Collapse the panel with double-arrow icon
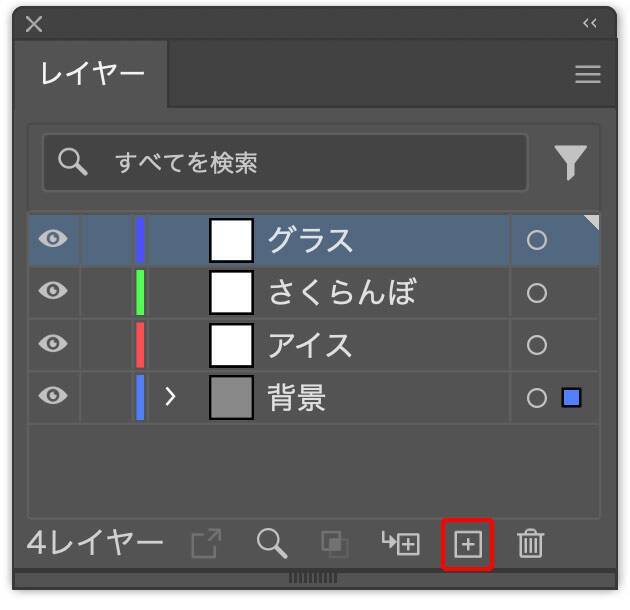Screen dimensions: 630x610 click(x=590, y=24)
